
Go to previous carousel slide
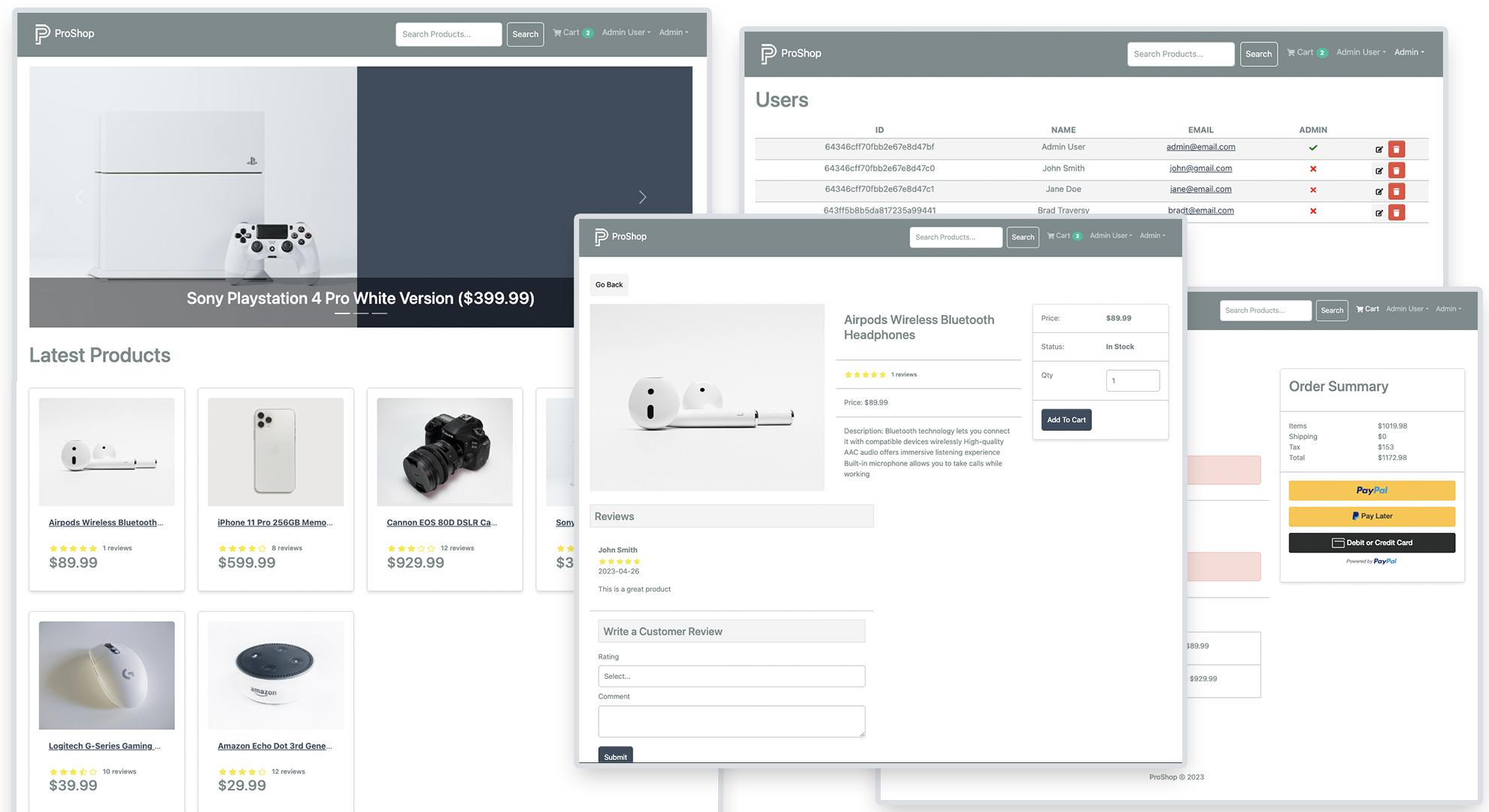[x=80, y=197]
